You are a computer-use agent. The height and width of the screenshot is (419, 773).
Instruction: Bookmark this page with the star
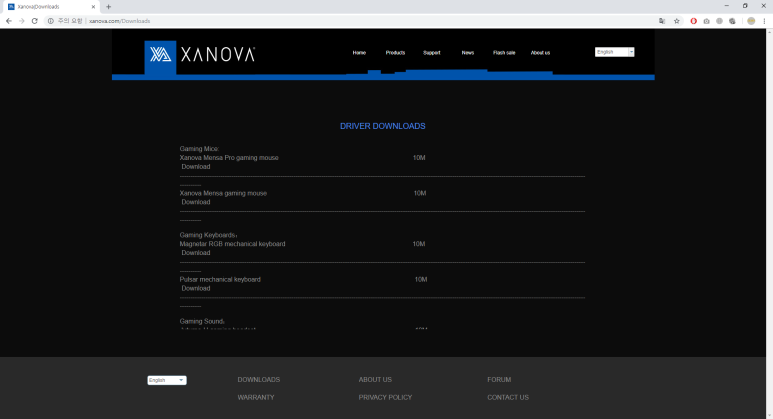click(677, 21)
